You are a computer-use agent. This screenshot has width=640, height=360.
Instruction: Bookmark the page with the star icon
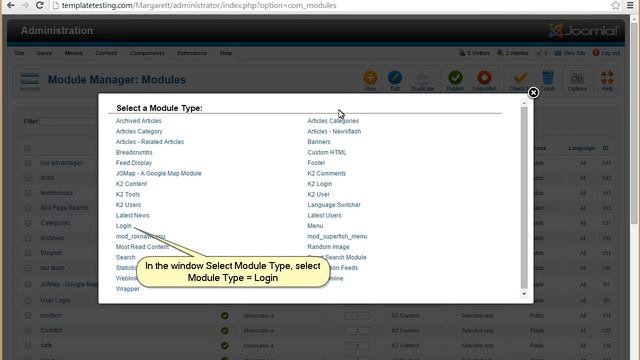(x=616, y=5)
